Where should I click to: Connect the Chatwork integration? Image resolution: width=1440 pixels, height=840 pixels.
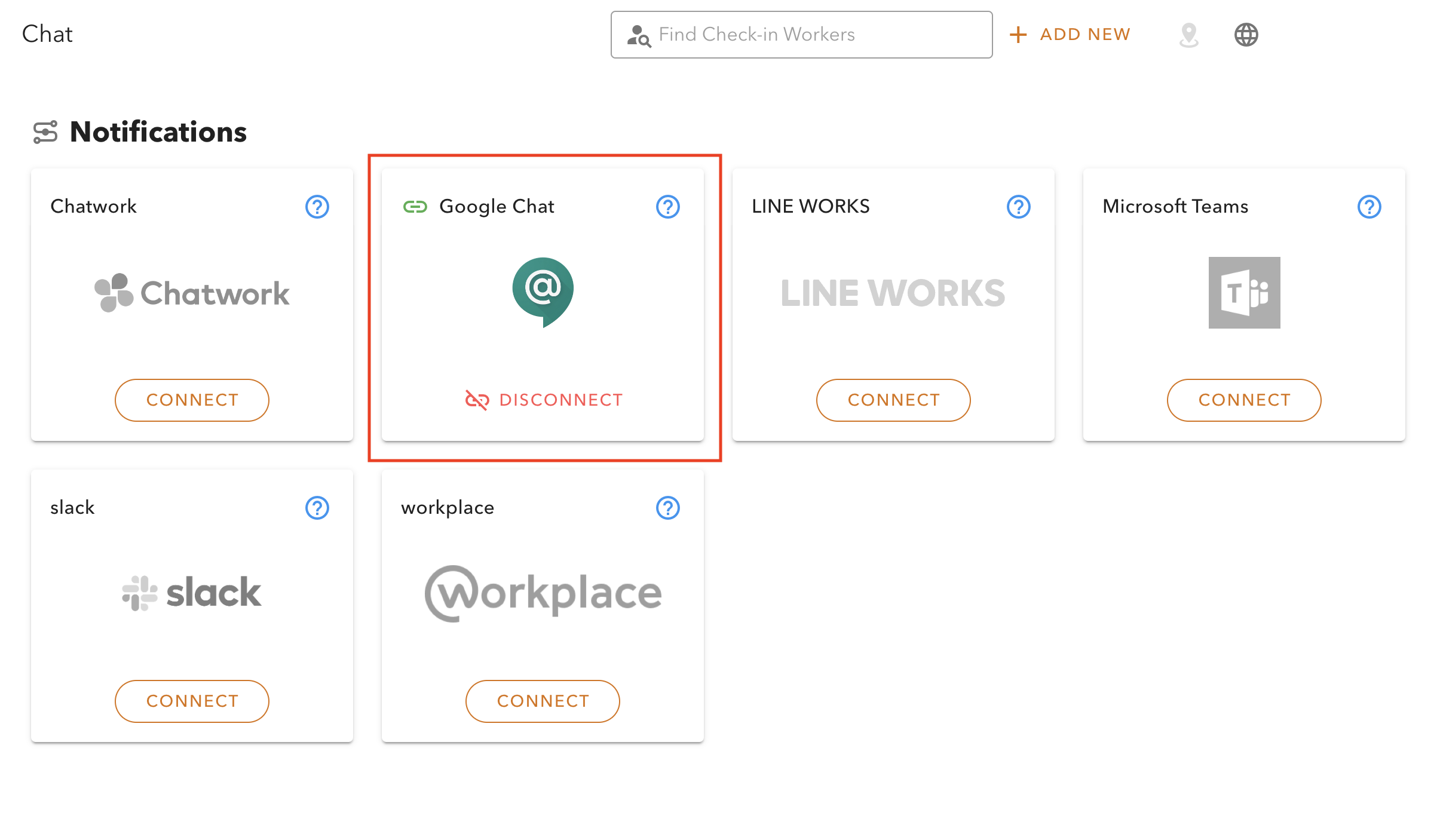(x=192, y=400)
